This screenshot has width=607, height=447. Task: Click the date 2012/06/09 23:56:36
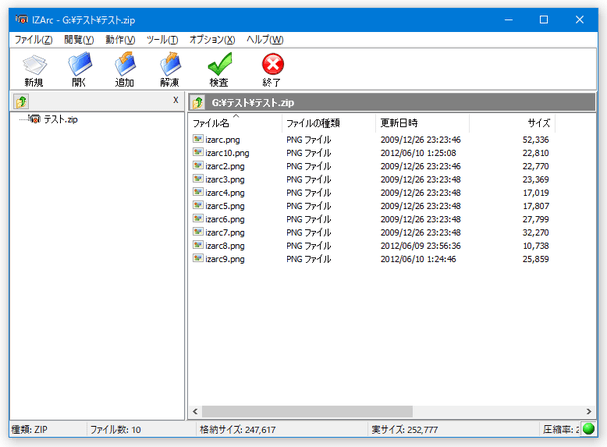pos(420,246)
